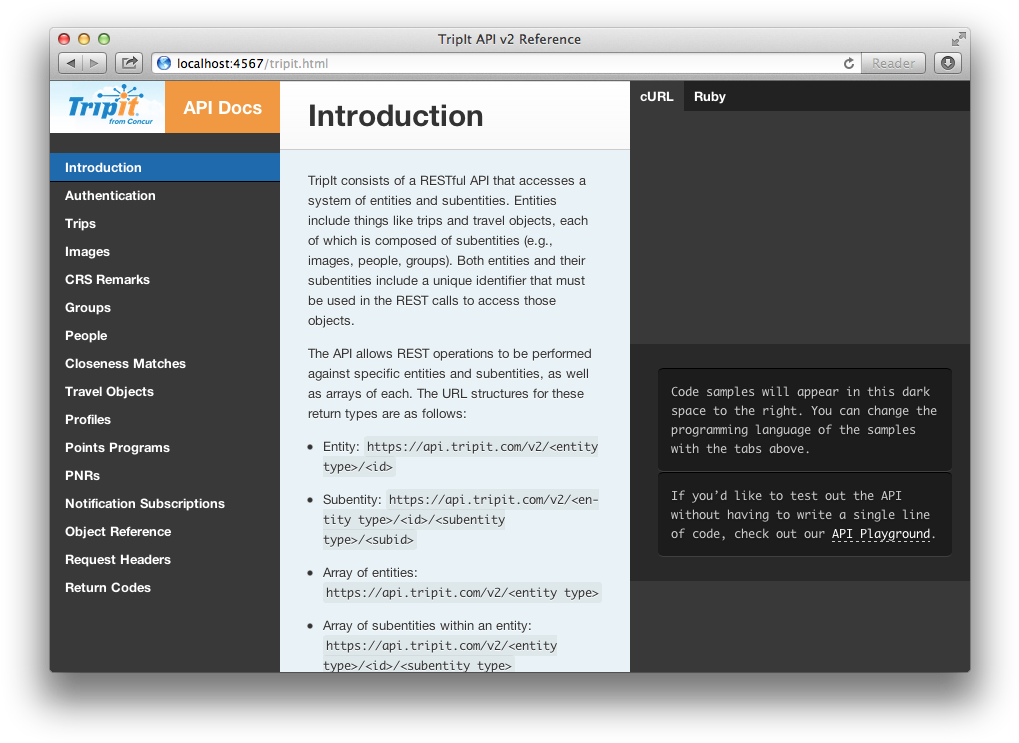
Task: Click the Safari forward arrow button
Action: pos(95,63)
